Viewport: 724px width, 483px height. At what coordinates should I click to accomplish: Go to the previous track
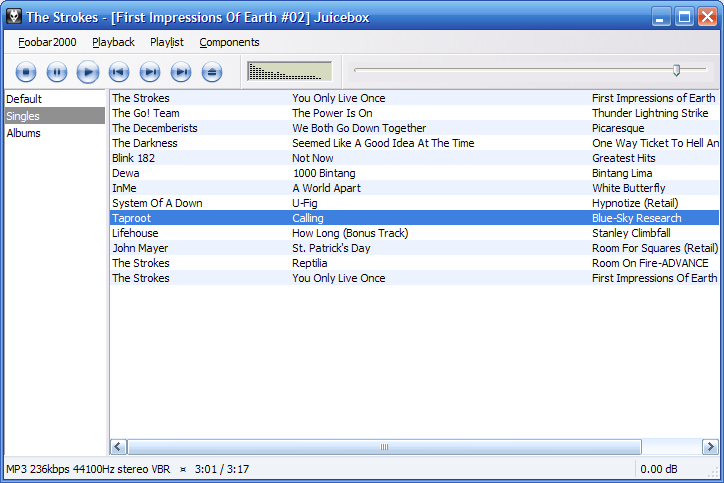[x=119, y=71]
